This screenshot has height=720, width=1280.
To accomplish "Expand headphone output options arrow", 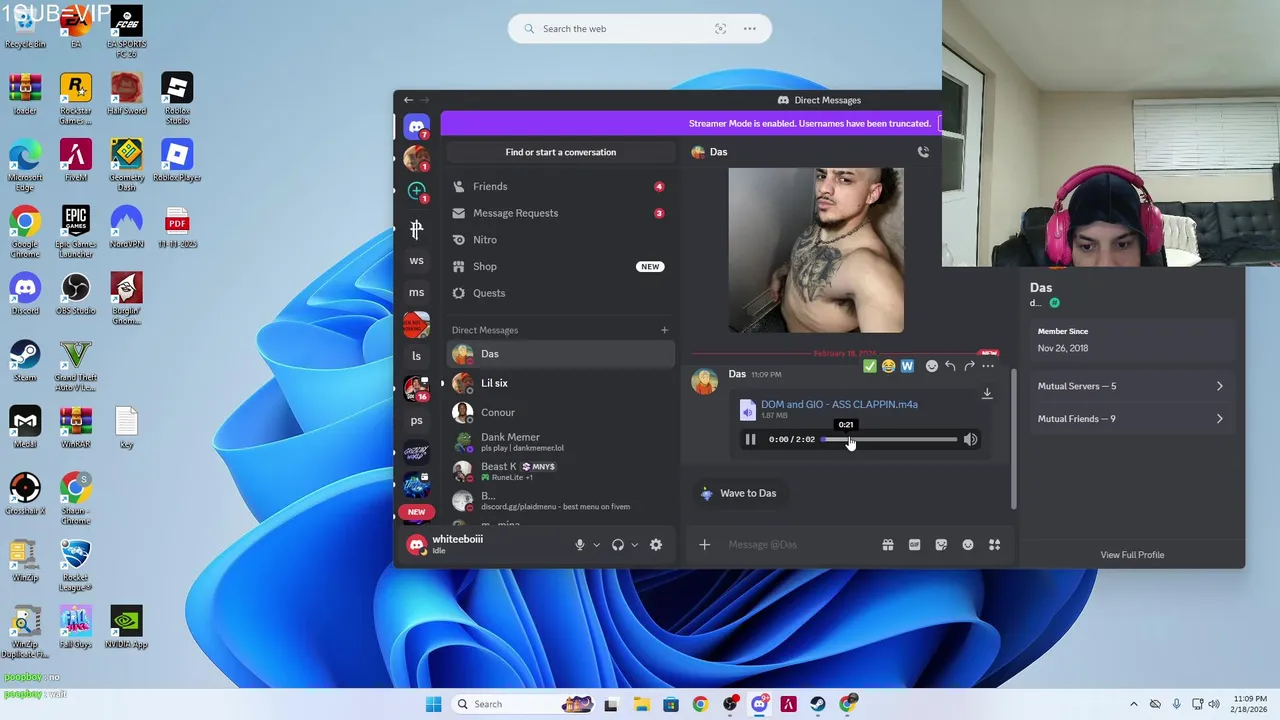I will 634,545.
